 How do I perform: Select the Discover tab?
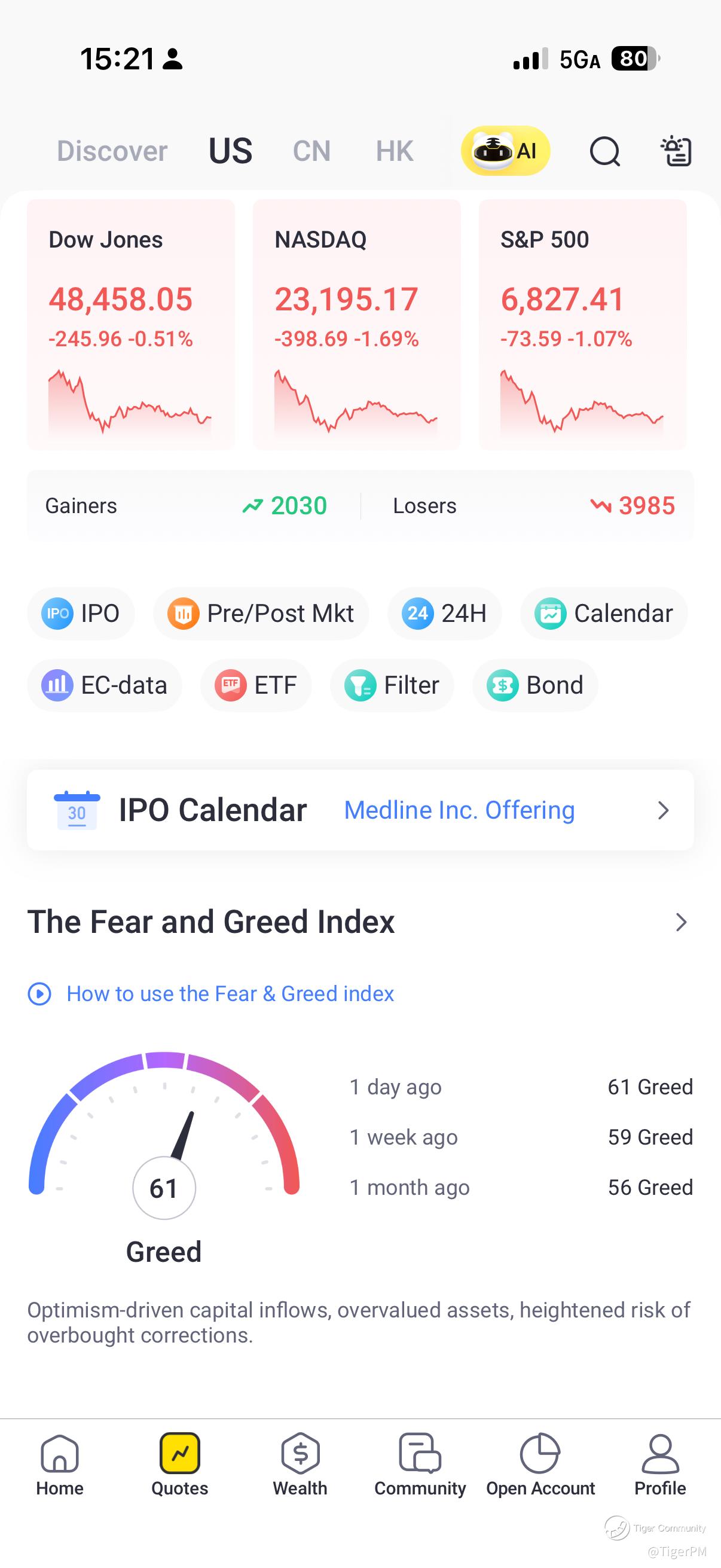[x=112, y=151]
